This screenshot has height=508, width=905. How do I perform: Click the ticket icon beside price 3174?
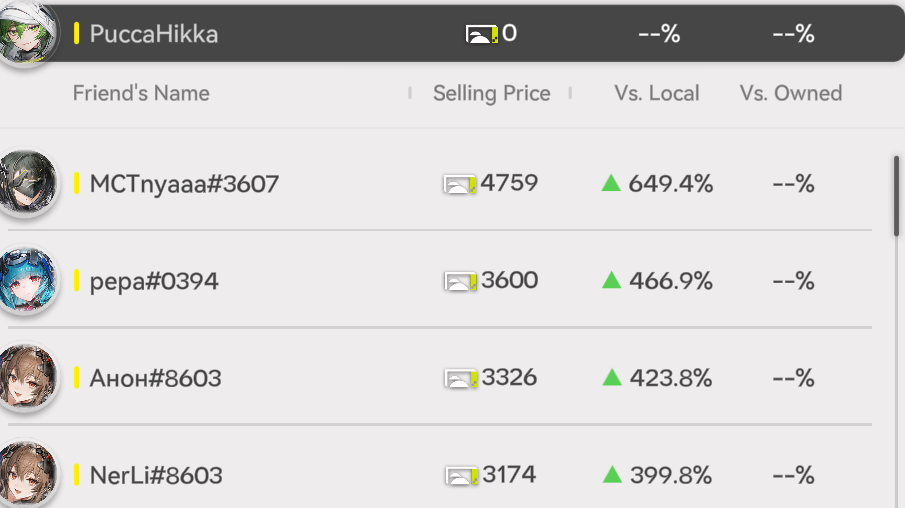click(x=460, y=475)
